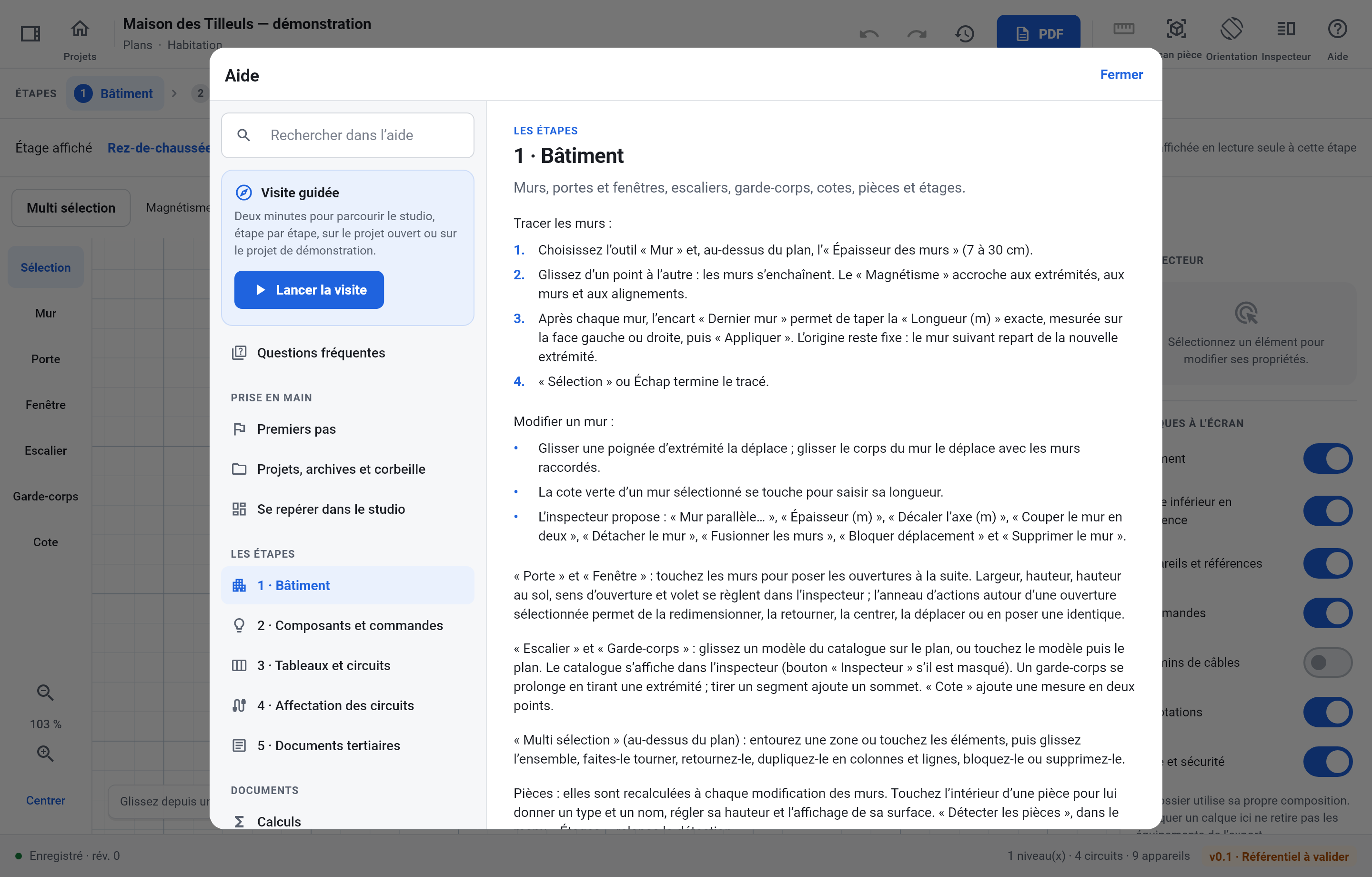Click the FAQ icon beside Questions fréquentes
The image size is (1372, 877).
point(239,353)
